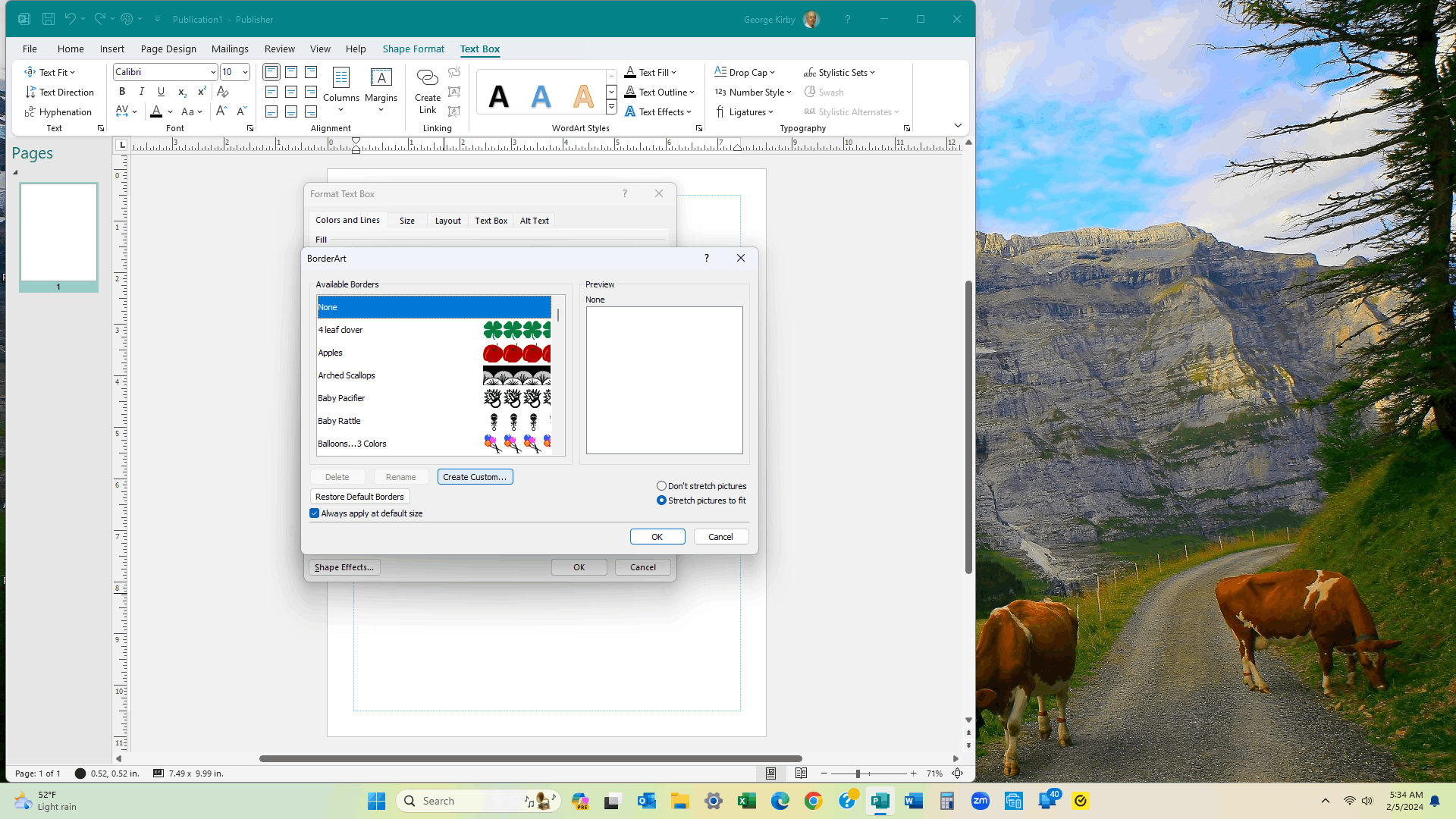Click the Bold formatting icon
This screenshot has width=1456, height=819.
point(122,91)
